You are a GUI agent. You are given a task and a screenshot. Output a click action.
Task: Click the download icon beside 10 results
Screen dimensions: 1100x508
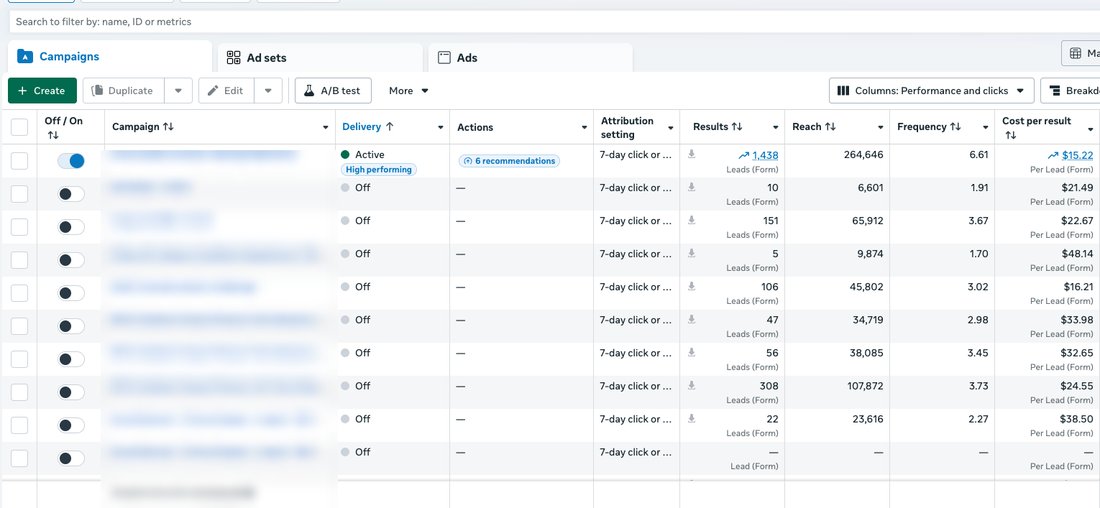tap(691, 187)
